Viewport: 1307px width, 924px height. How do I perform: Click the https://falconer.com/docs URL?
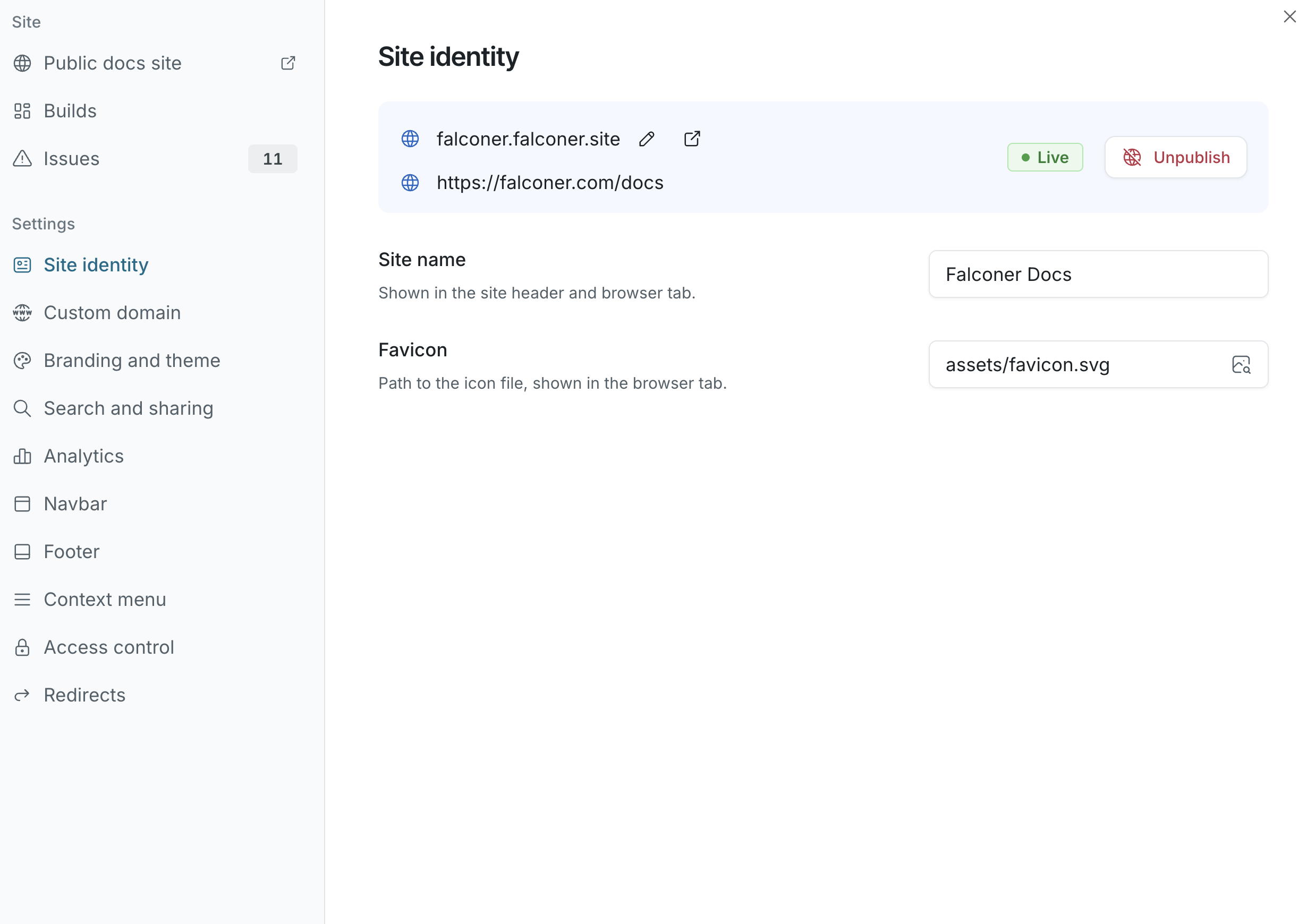pos(550,183)
